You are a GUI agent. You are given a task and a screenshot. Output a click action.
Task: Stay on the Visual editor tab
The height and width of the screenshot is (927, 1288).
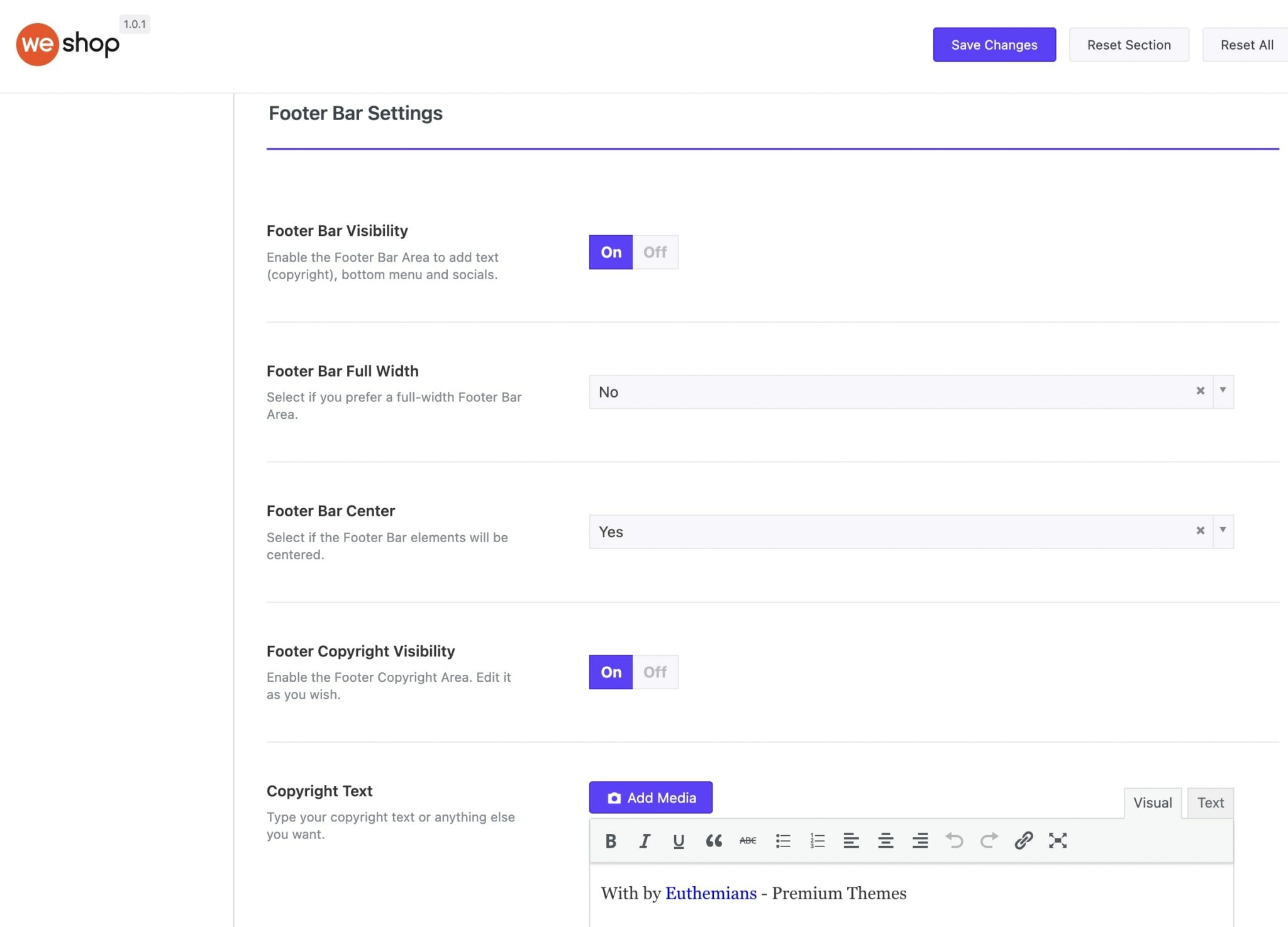[1152, 802]
